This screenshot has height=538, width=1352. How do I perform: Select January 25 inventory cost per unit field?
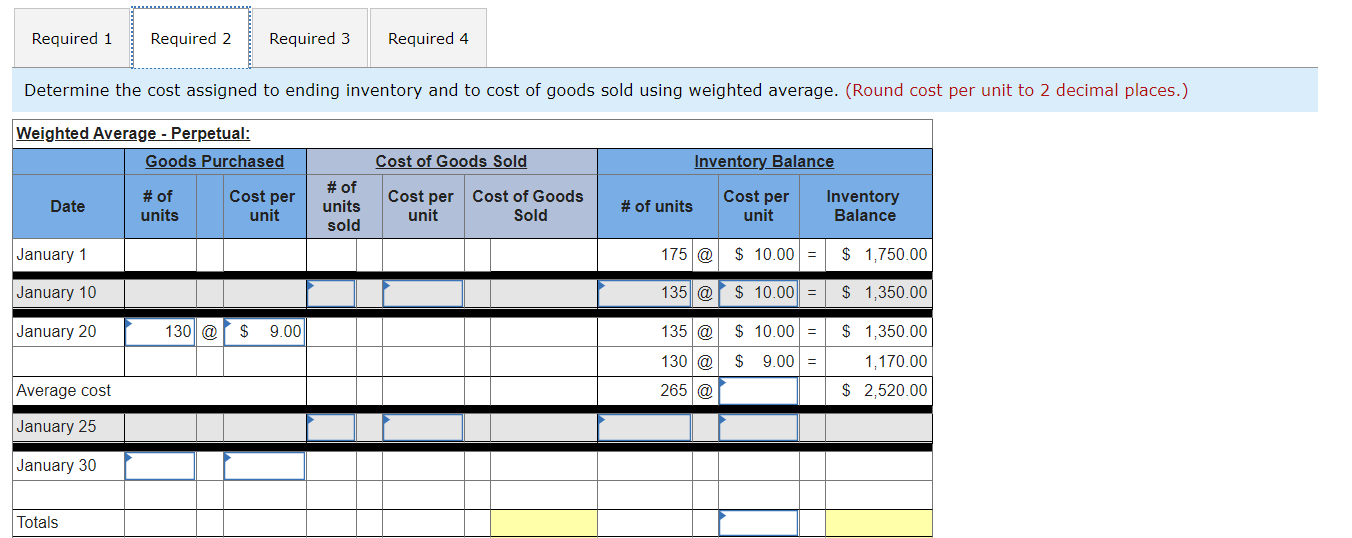[x=758, y=427]
